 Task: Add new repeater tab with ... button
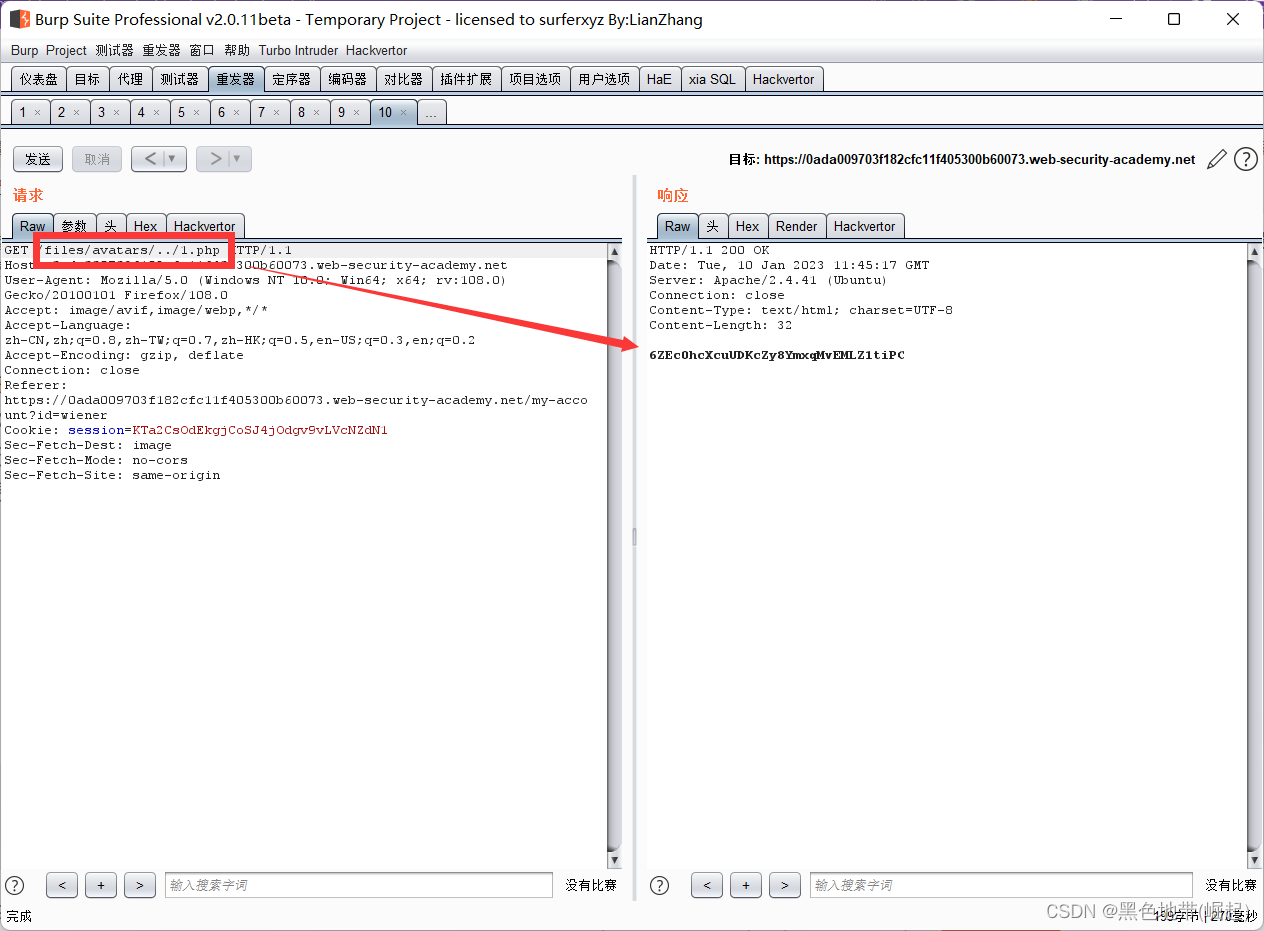click(431, 113)
